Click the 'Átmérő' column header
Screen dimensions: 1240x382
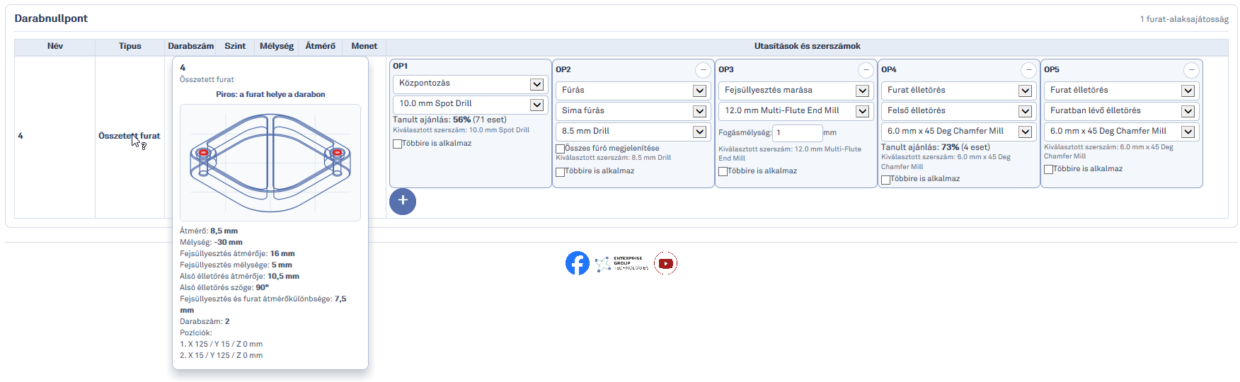pos(319,46)
